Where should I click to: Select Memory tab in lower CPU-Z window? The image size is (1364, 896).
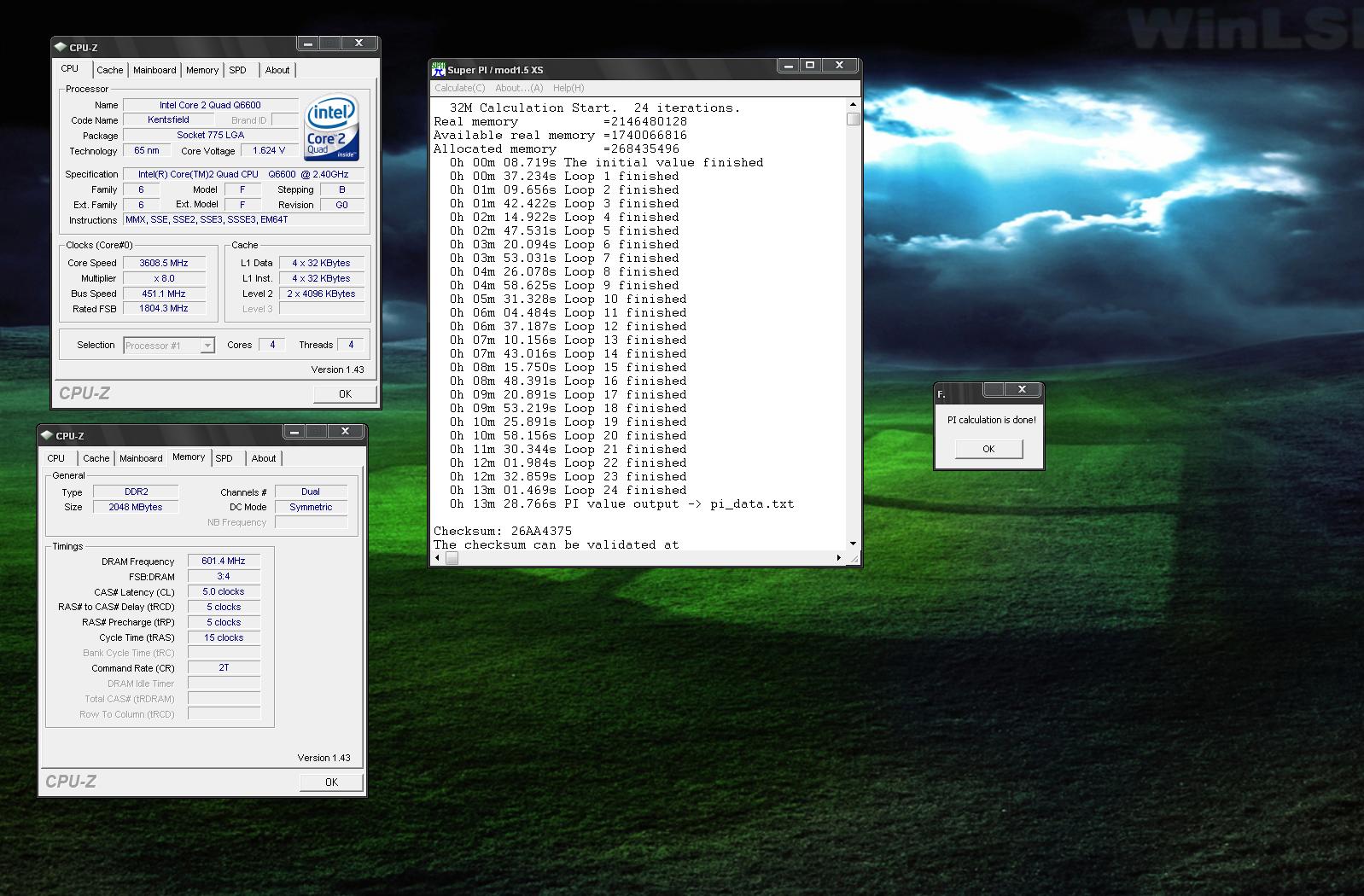[189, 457]
